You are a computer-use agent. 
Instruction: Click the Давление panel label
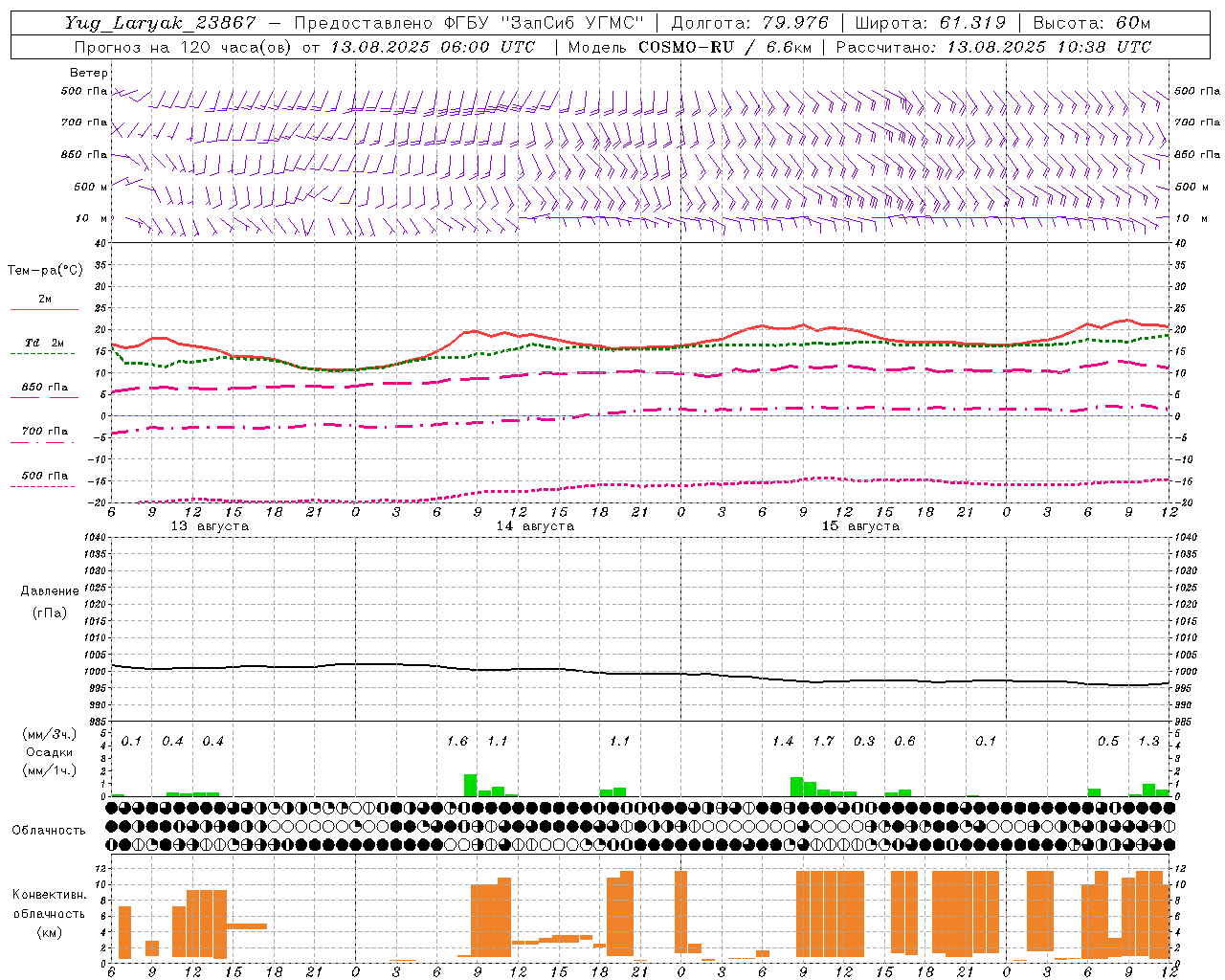tap(50, 591)
